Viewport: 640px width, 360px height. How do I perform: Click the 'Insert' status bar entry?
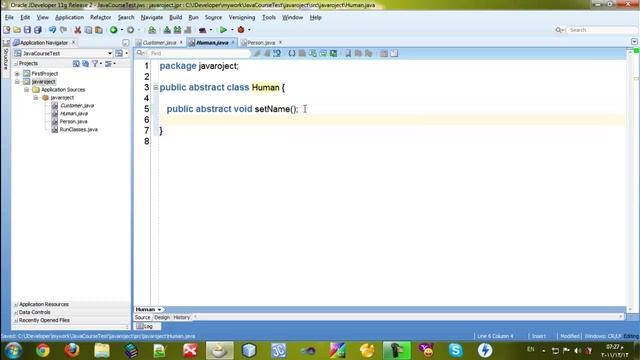coord(539,336)
